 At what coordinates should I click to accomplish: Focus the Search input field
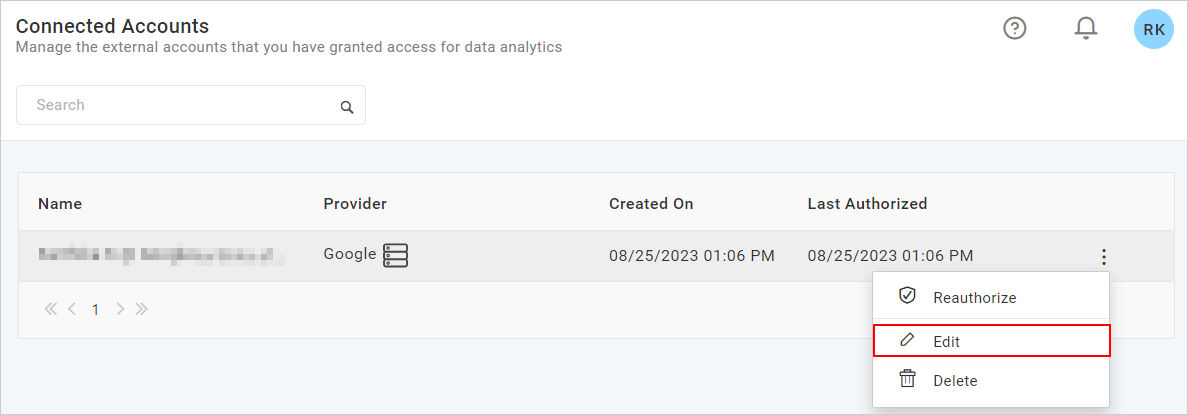coord(180,105)
